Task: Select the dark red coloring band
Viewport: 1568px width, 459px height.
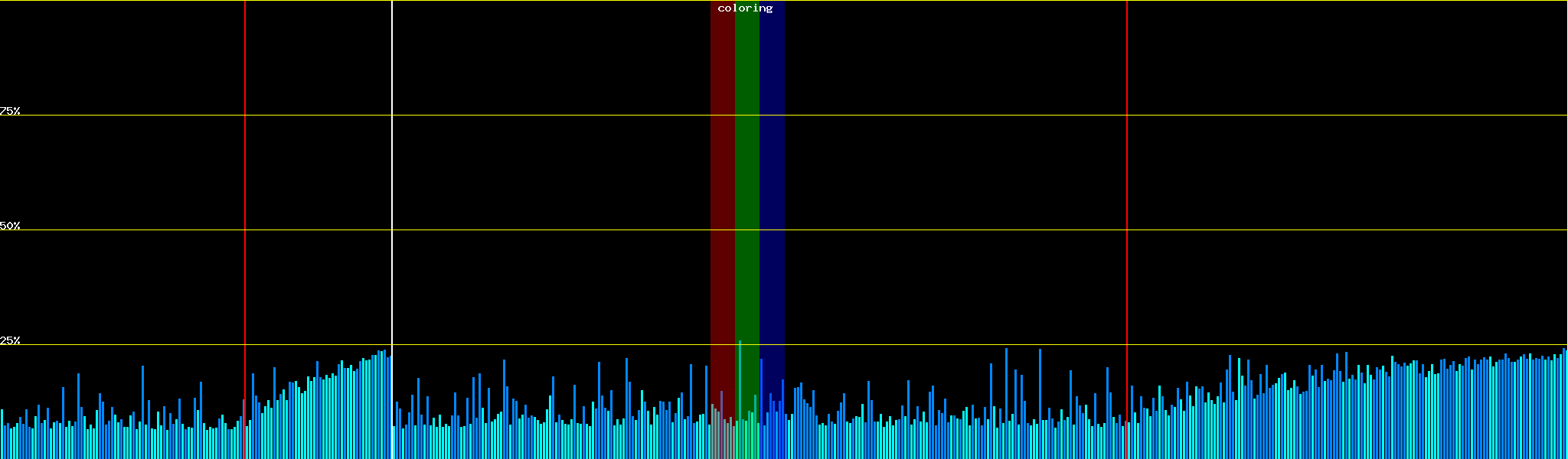Action: click(722, 191)
